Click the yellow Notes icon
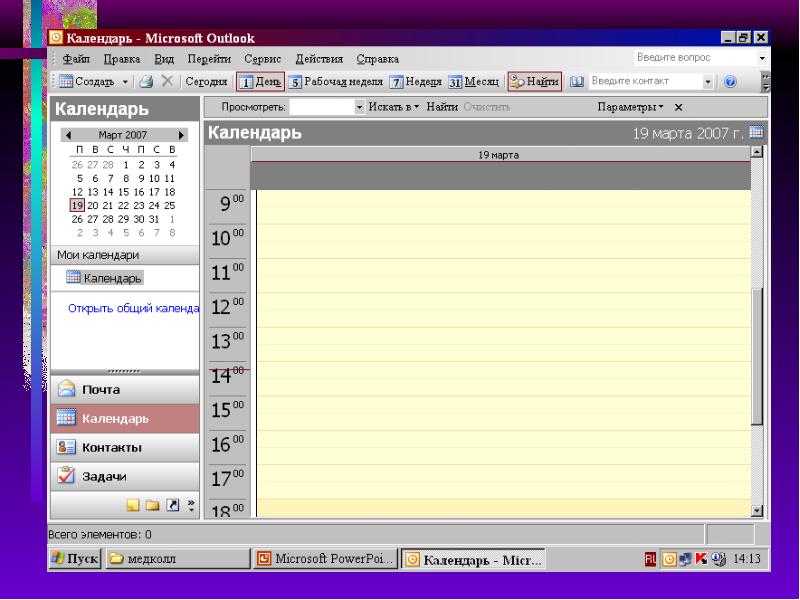This screenshot has height=600, width=800. (133, 506)
